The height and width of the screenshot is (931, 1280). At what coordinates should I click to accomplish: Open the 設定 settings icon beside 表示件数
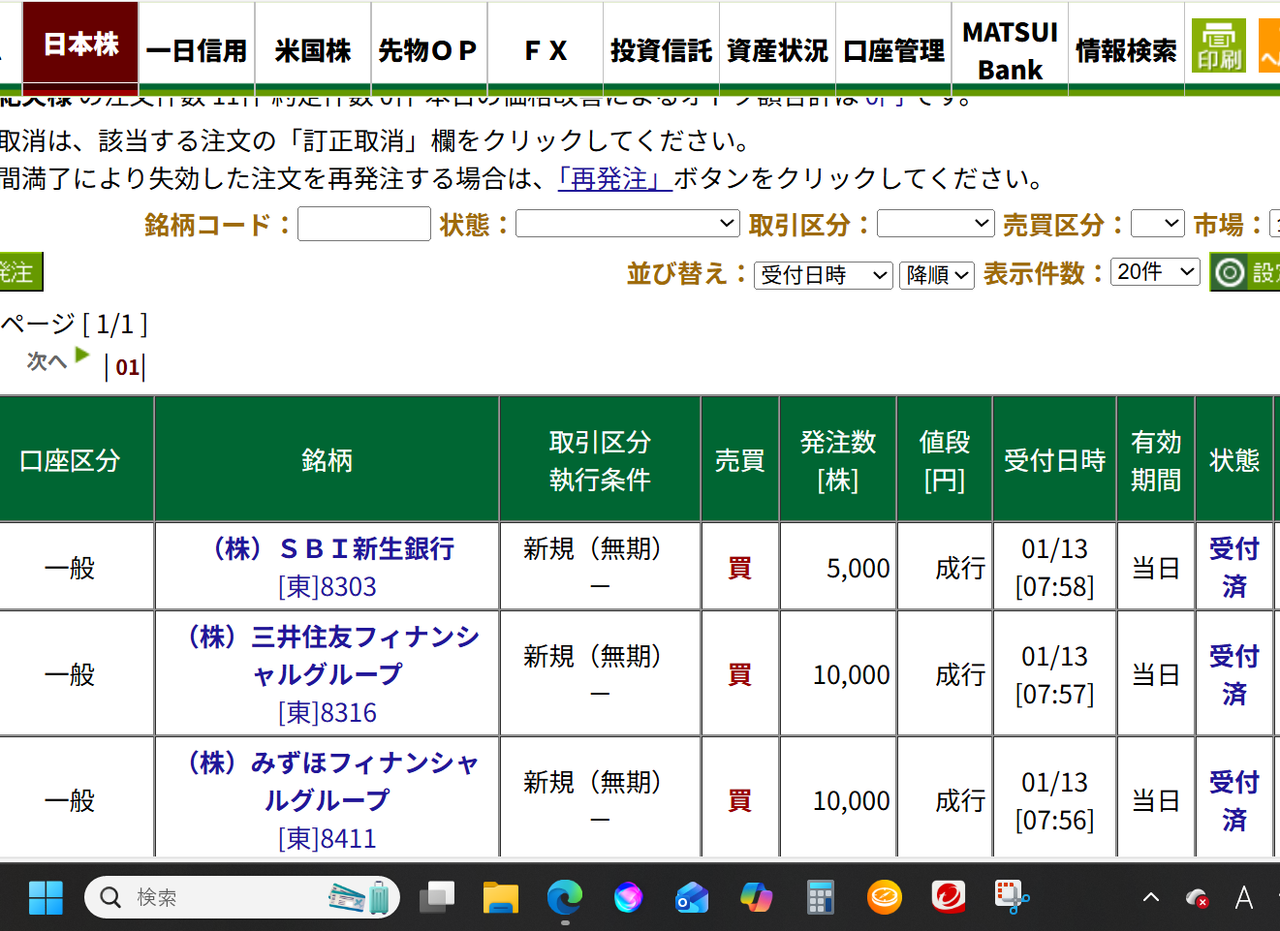coord(1229,271)
